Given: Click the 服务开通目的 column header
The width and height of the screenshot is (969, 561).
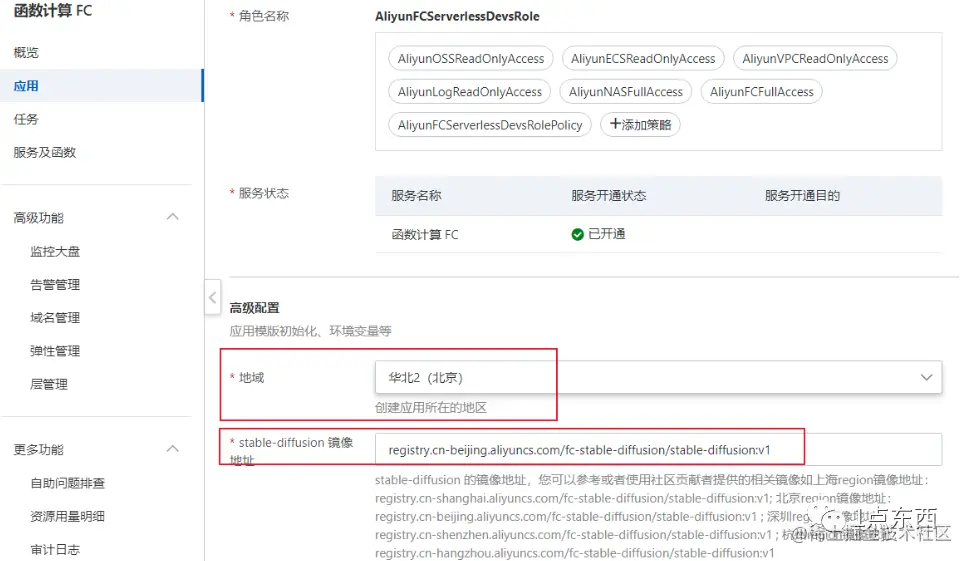Looking at the screenshot, I should click(x=802, y=196).
